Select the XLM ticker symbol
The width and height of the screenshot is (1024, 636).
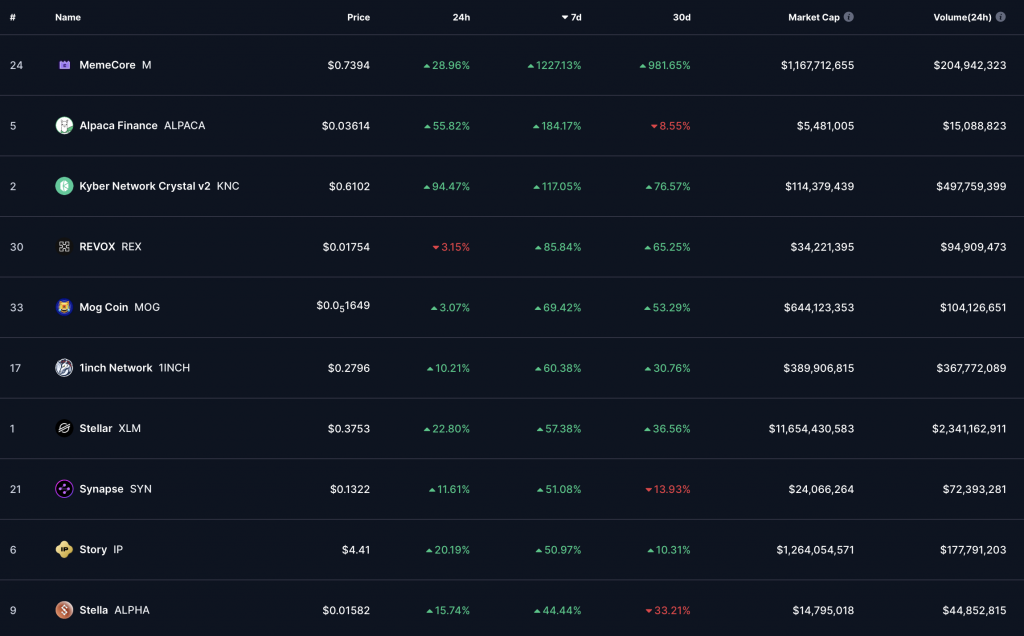tap(129, 428)
